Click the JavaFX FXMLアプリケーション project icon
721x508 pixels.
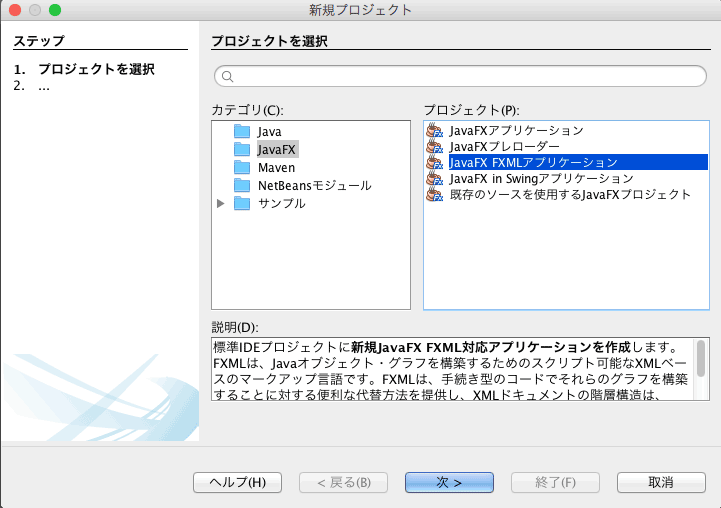435,162
